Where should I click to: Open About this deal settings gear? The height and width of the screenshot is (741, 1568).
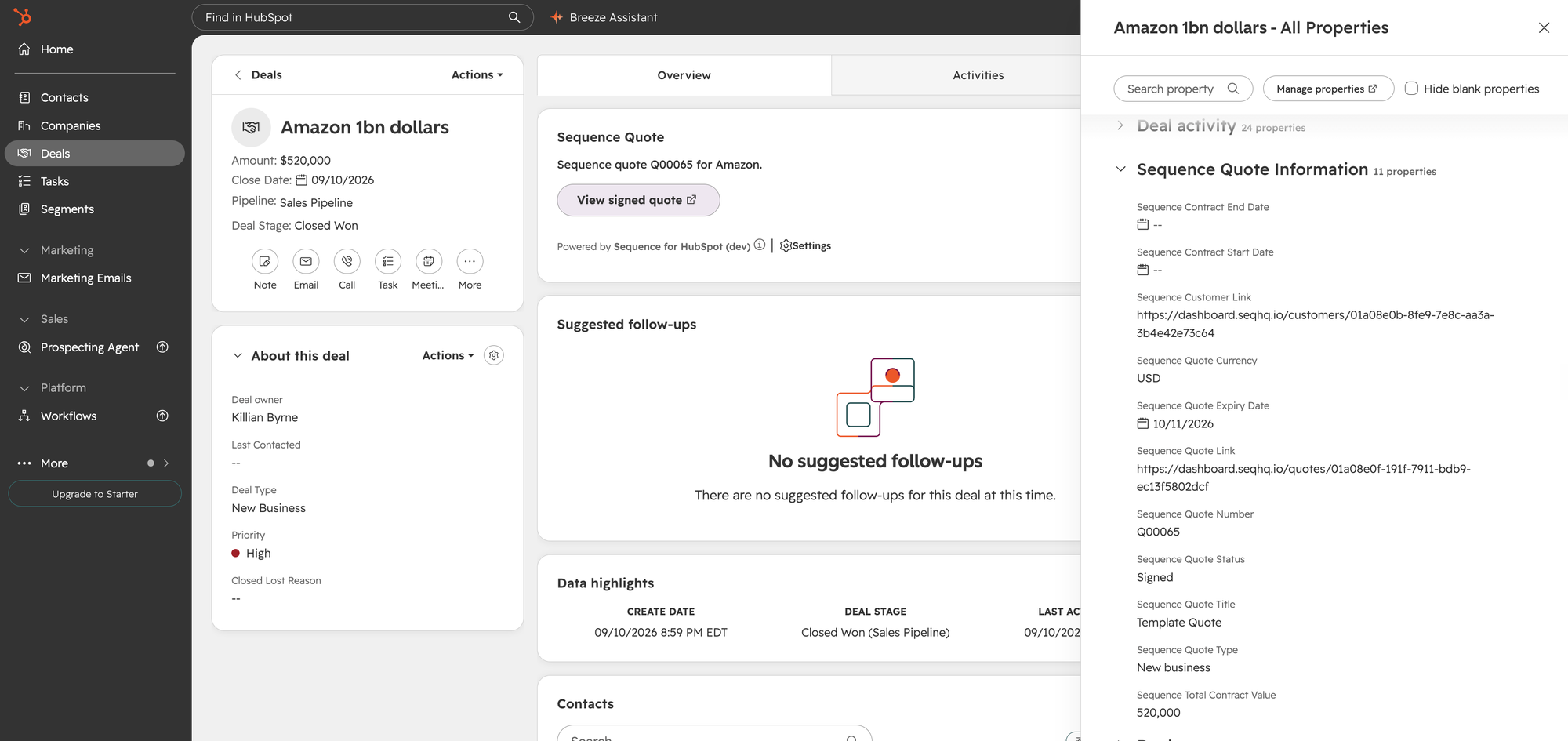[x=494, y=355]
